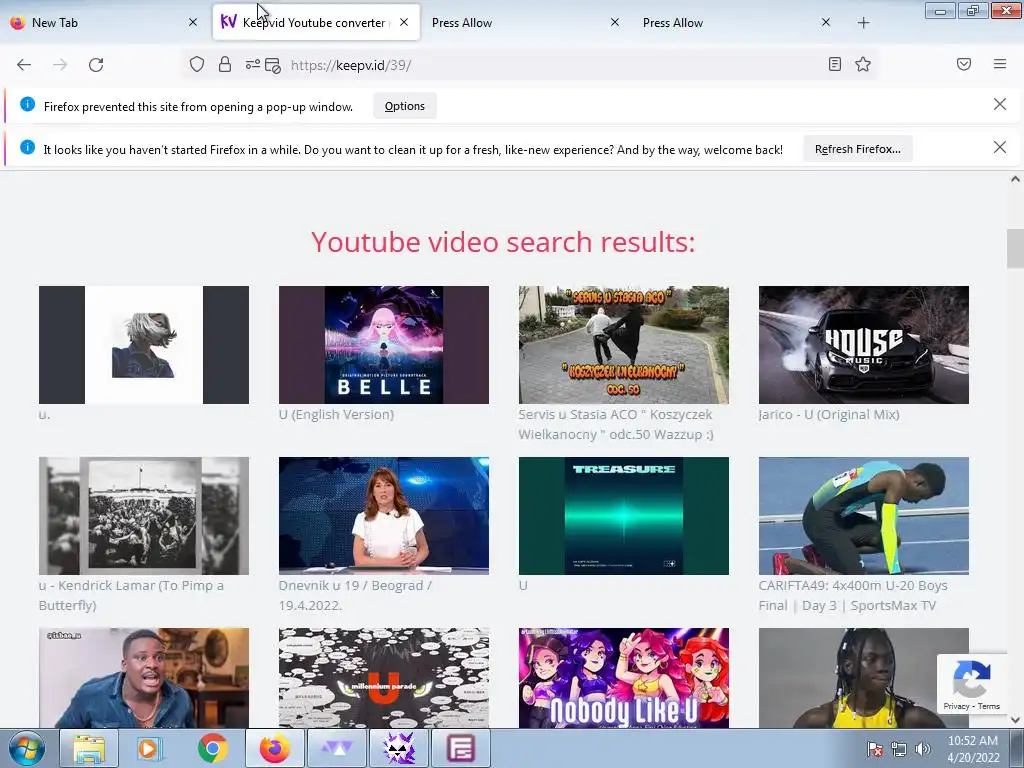Toggle reader view icon
Viewport: 1024px width, 768px height.
[x=835, y=64]
